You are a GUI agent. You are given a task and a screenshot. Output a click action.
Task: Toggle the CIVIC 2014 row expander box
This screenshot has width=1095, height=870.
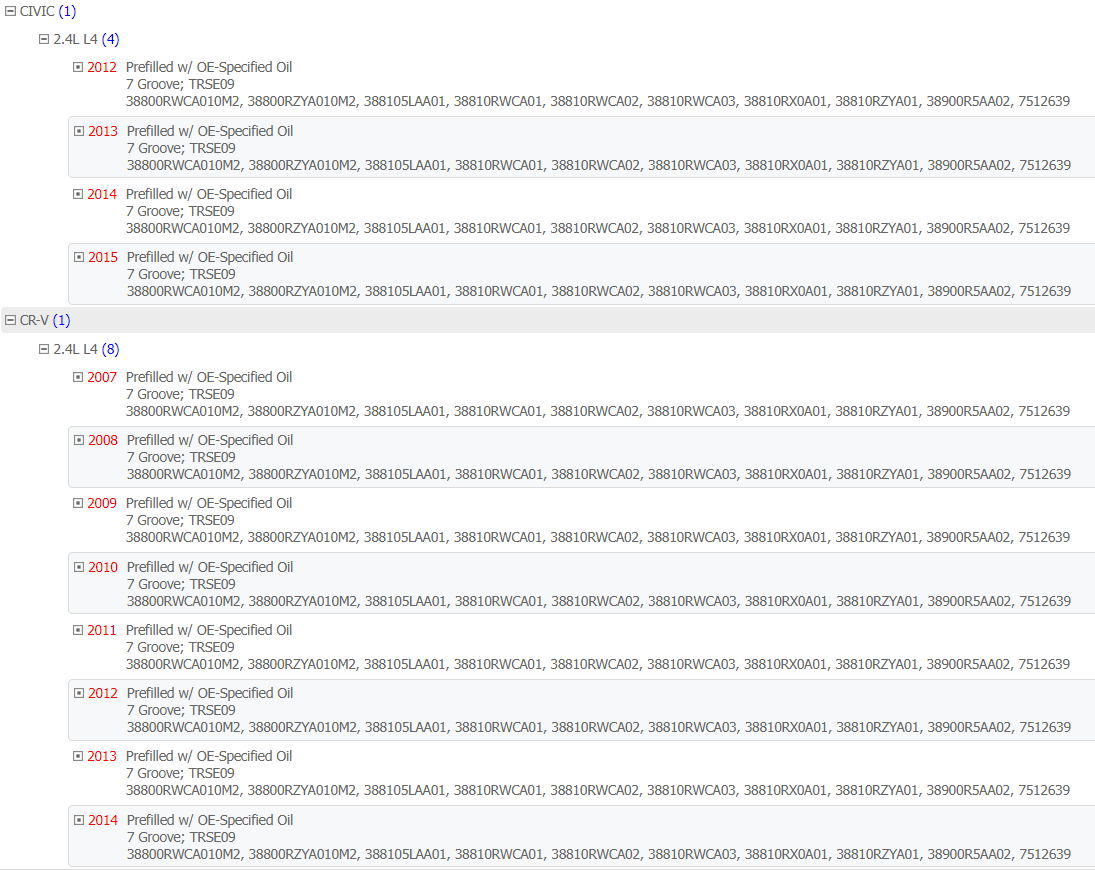point(78,194)
